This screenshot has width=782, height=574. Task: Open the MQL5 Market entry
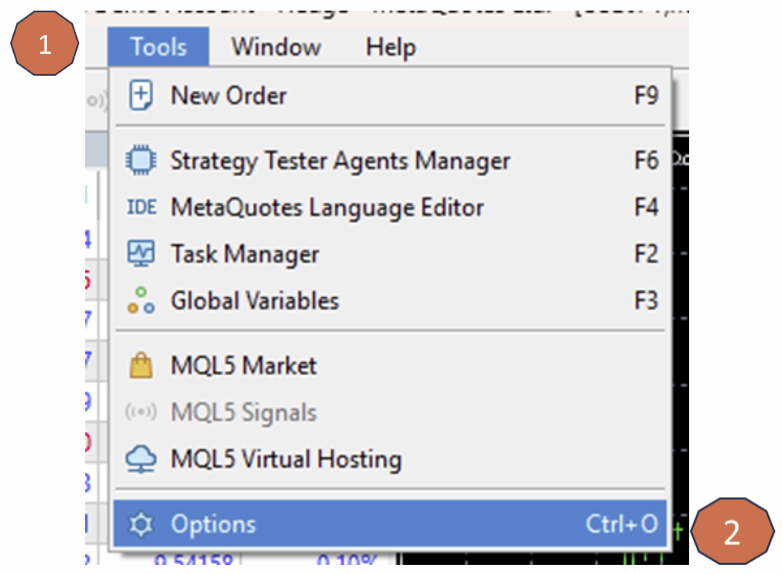(x=243, y=367)
